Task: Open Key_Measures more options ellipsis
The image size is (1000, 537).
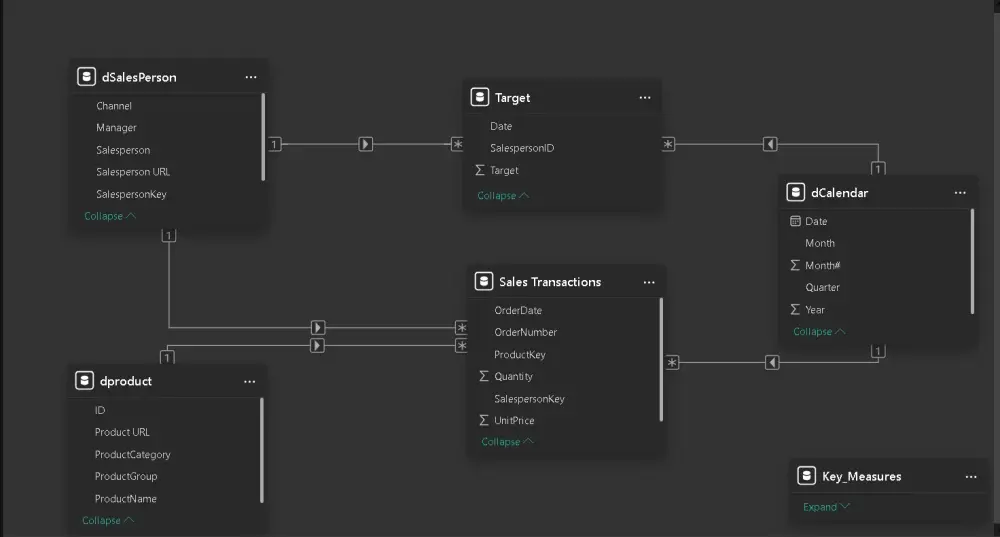Action: [971, 476]
